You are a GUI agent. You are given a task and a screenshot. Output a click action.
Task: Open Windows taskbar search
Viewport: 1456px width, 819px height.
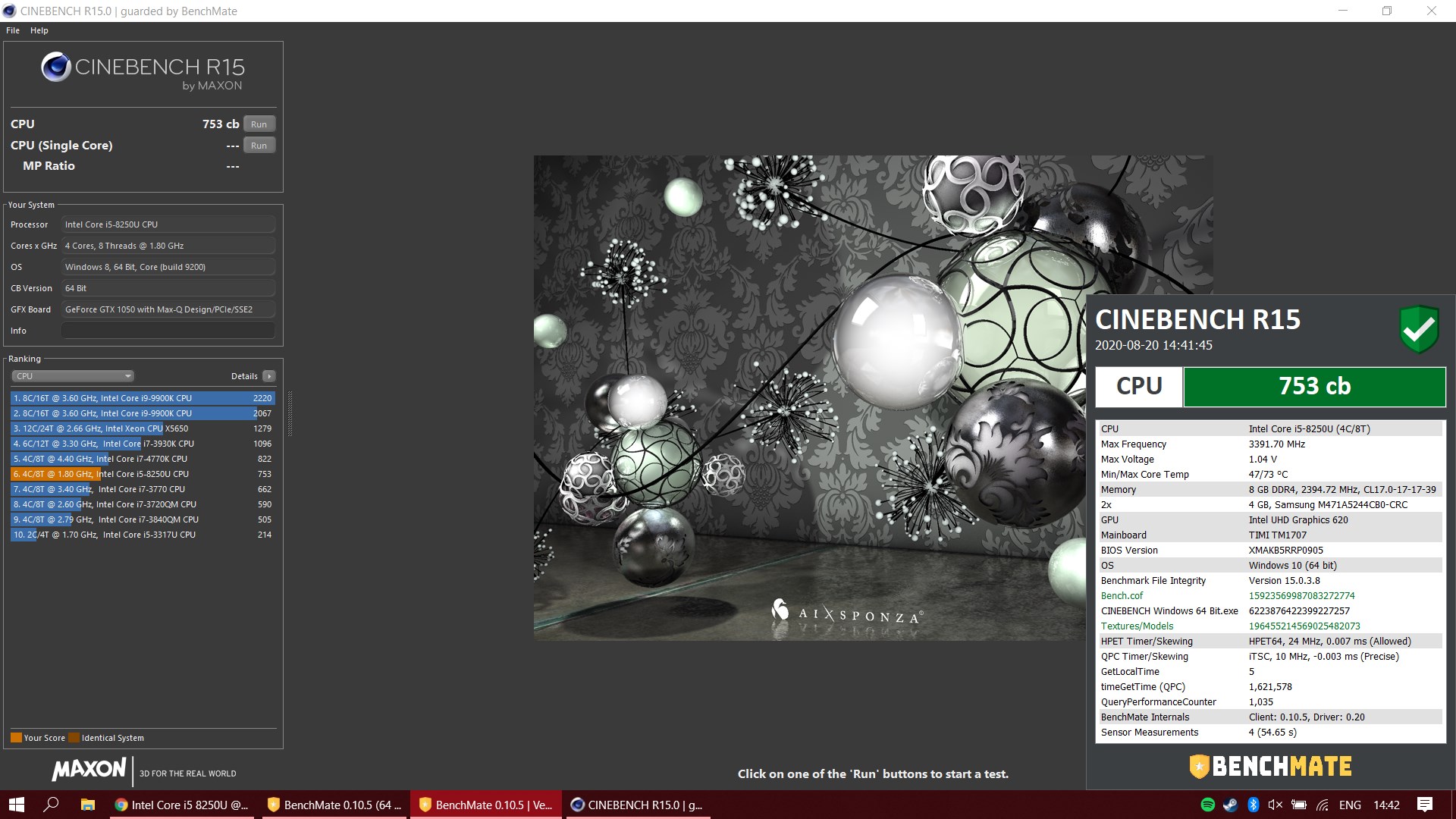coord(52,805)
